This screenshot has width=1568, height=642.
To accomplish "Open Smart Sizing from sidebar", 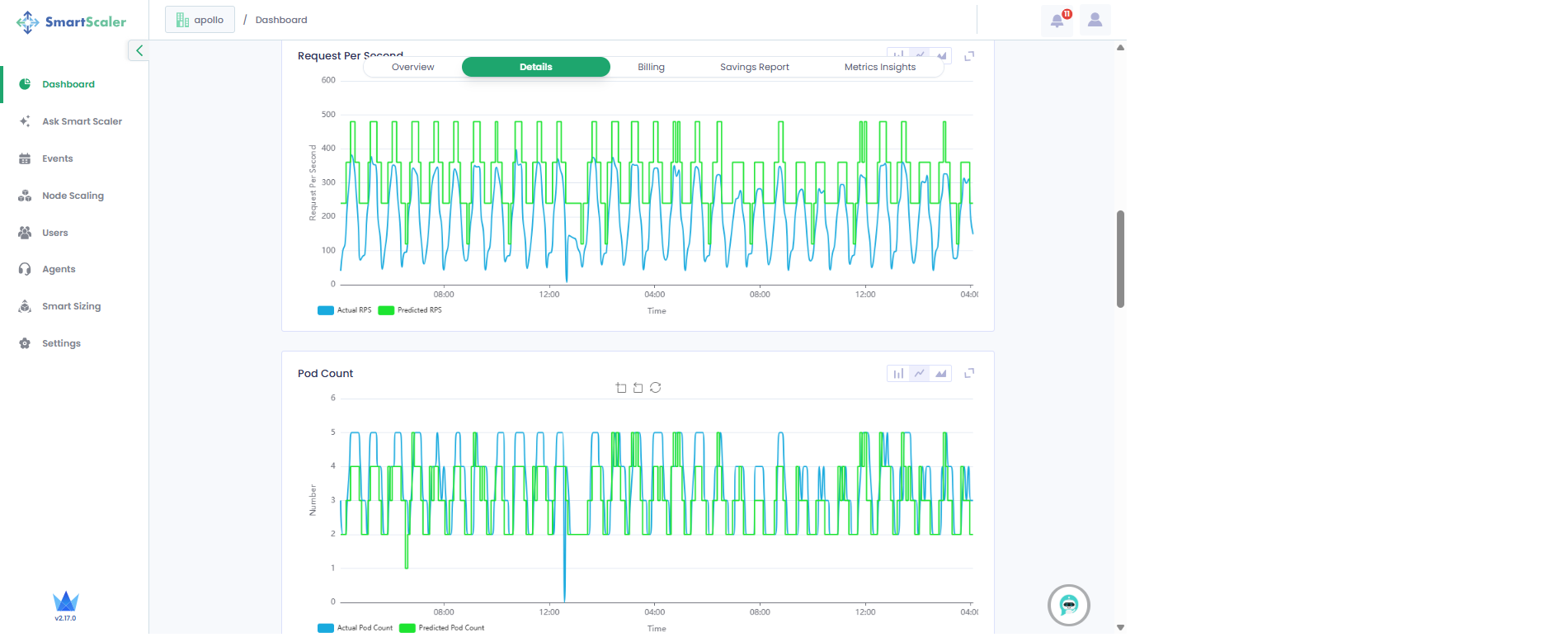I will click(71, 306).
